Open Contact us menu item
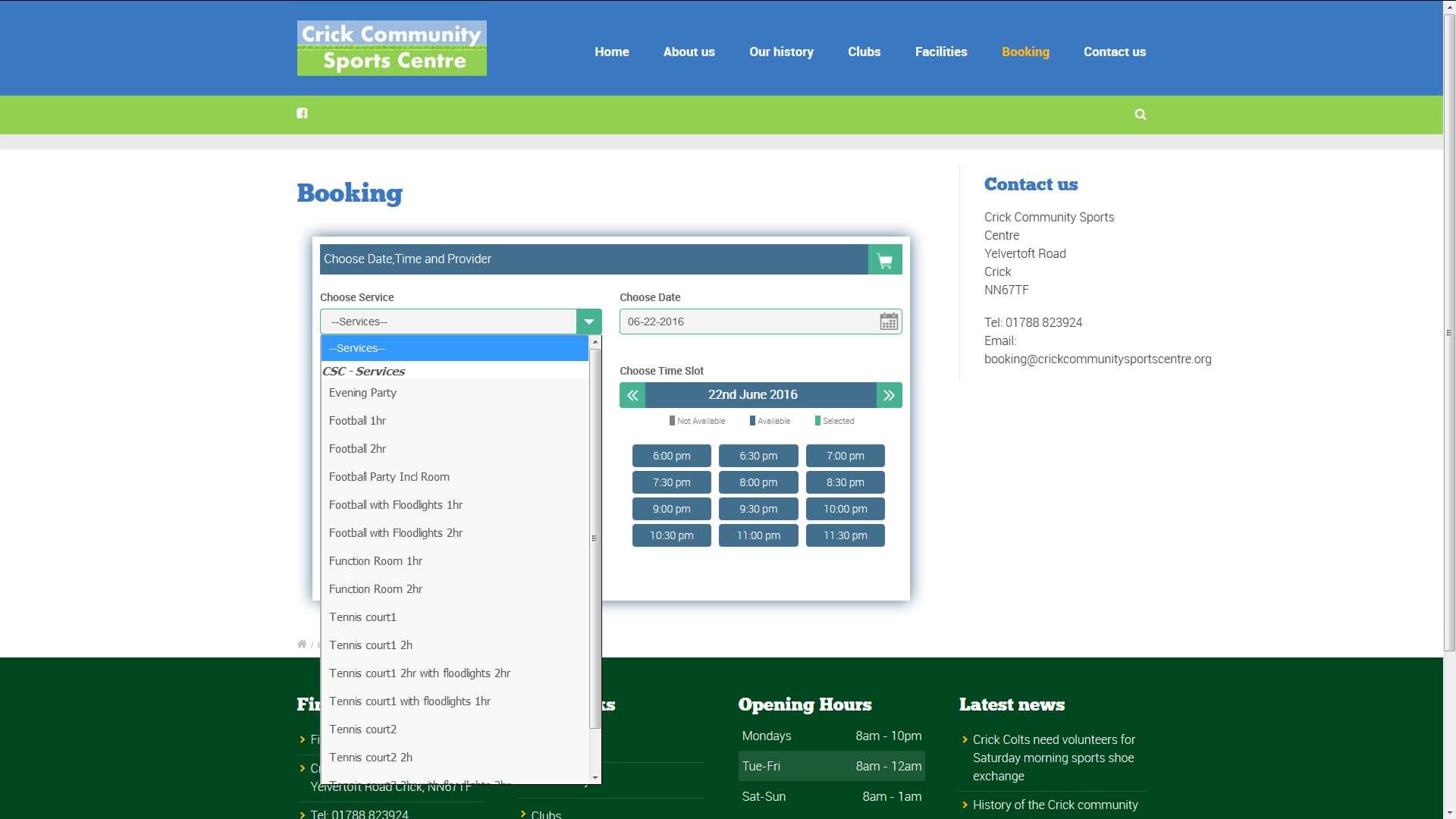1456x819 pixels. pos(1115,52)
